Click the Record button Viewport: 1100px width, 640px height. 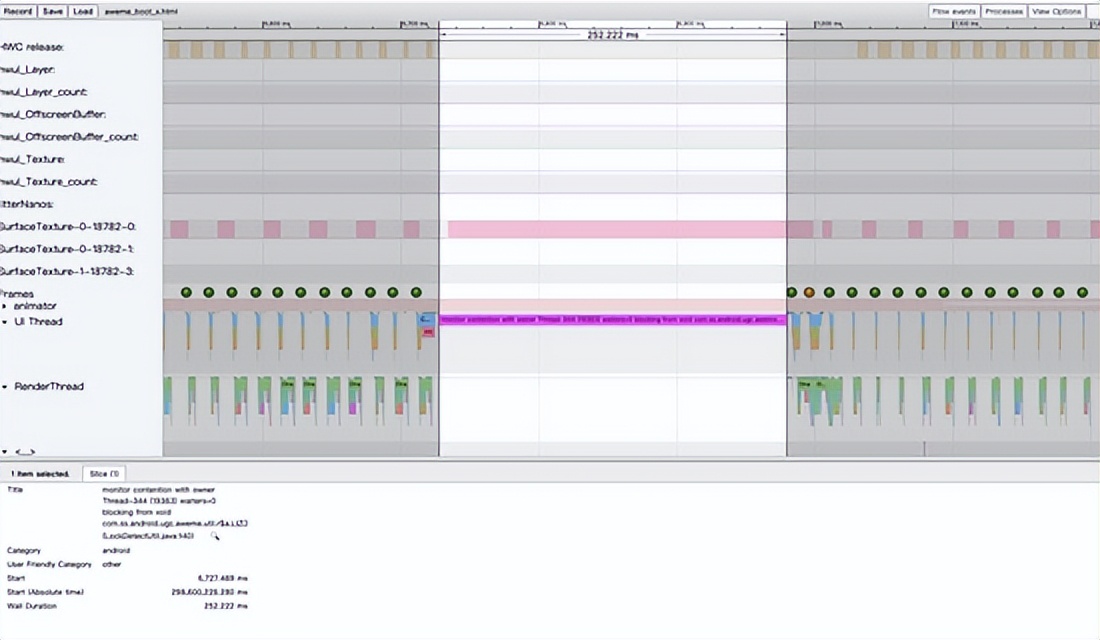[x=18, y=11]
